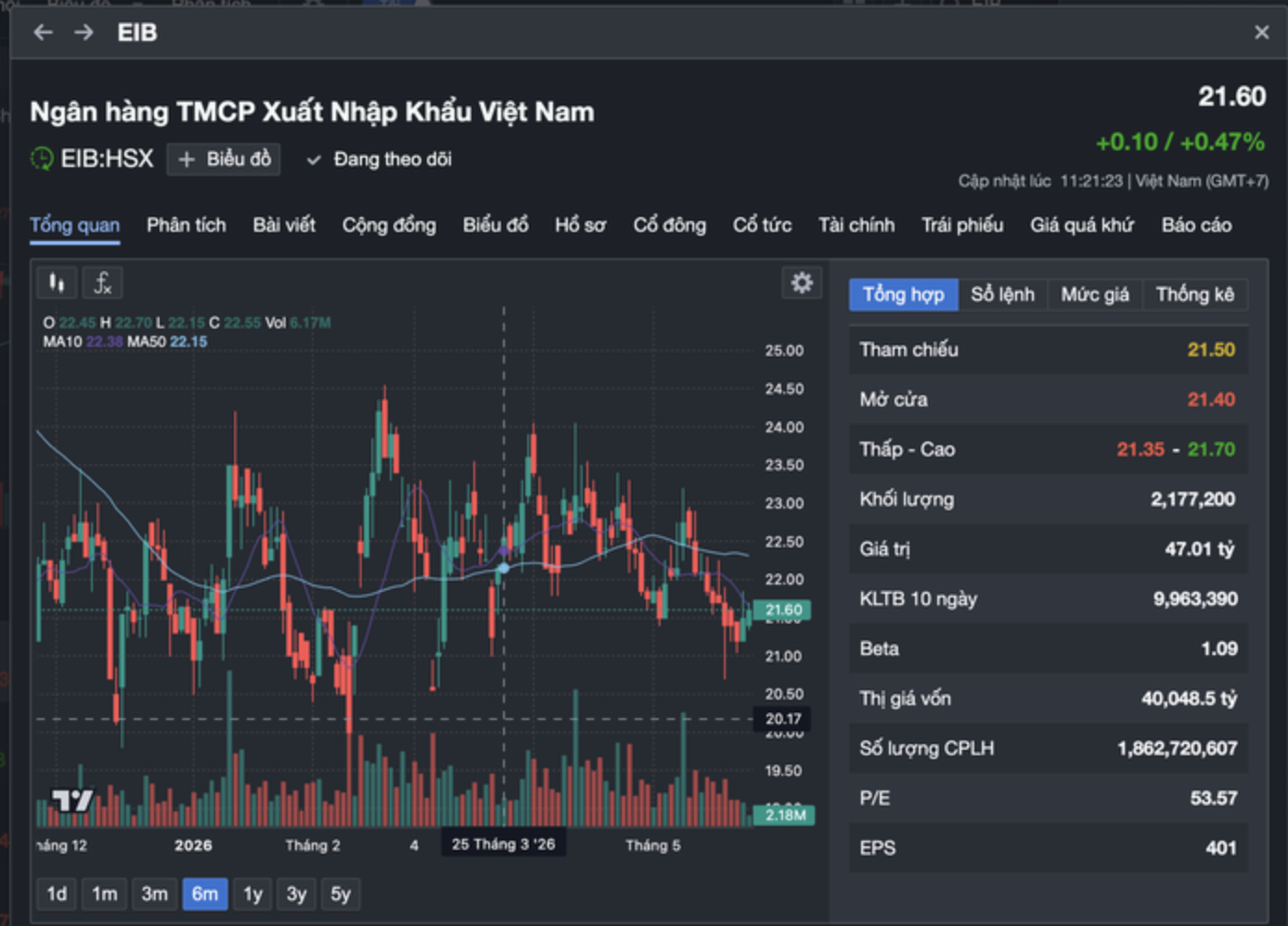Screen dimensions: 1288x926
Task: Set chart range to 1m
Action: [x=104, y=894]
